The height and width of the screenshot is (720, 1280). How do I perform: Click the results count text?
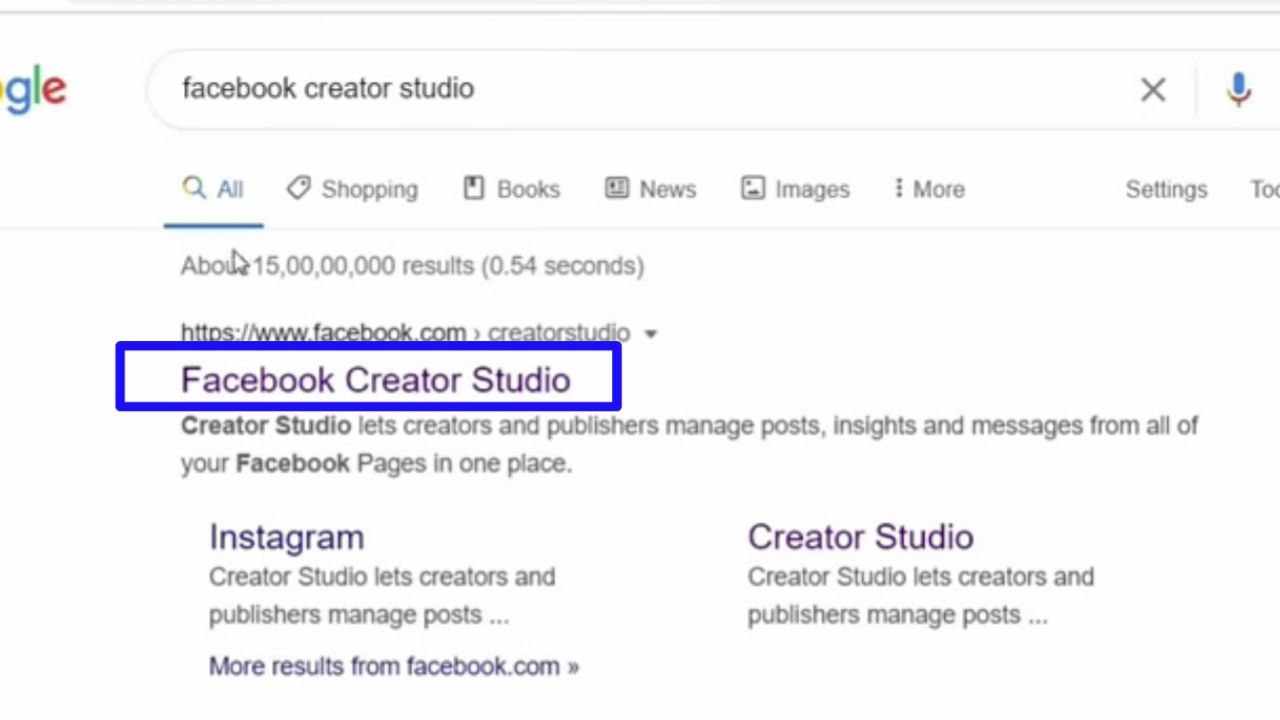tap(412, 266)
